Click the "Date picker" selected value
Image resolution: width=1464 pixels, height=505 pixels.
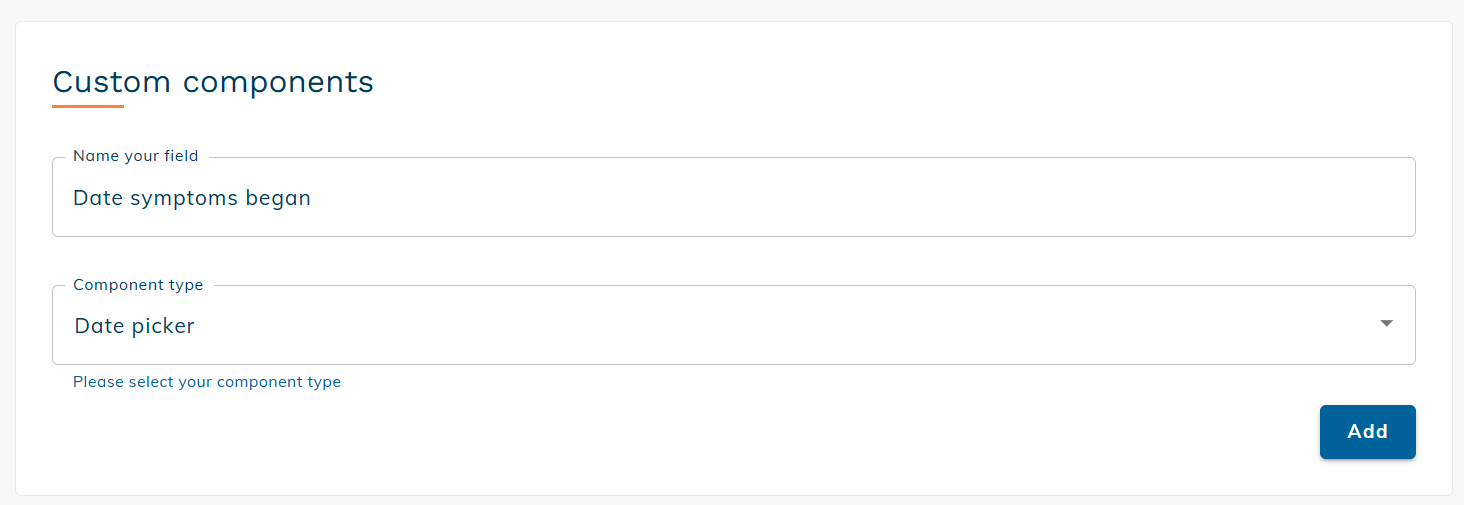pos(135,326)
